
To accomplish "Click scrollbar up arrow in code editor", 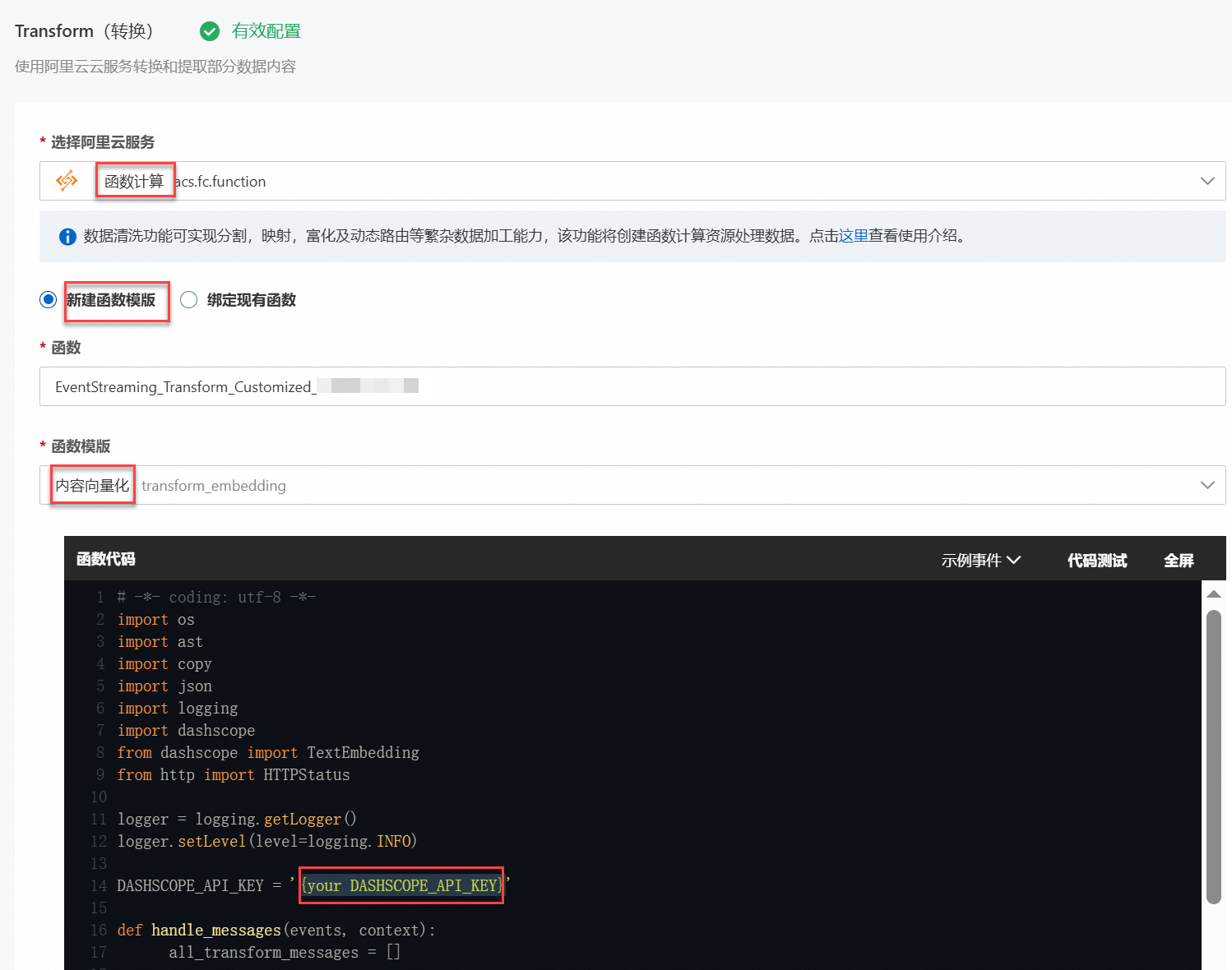I will point(1214,594).
